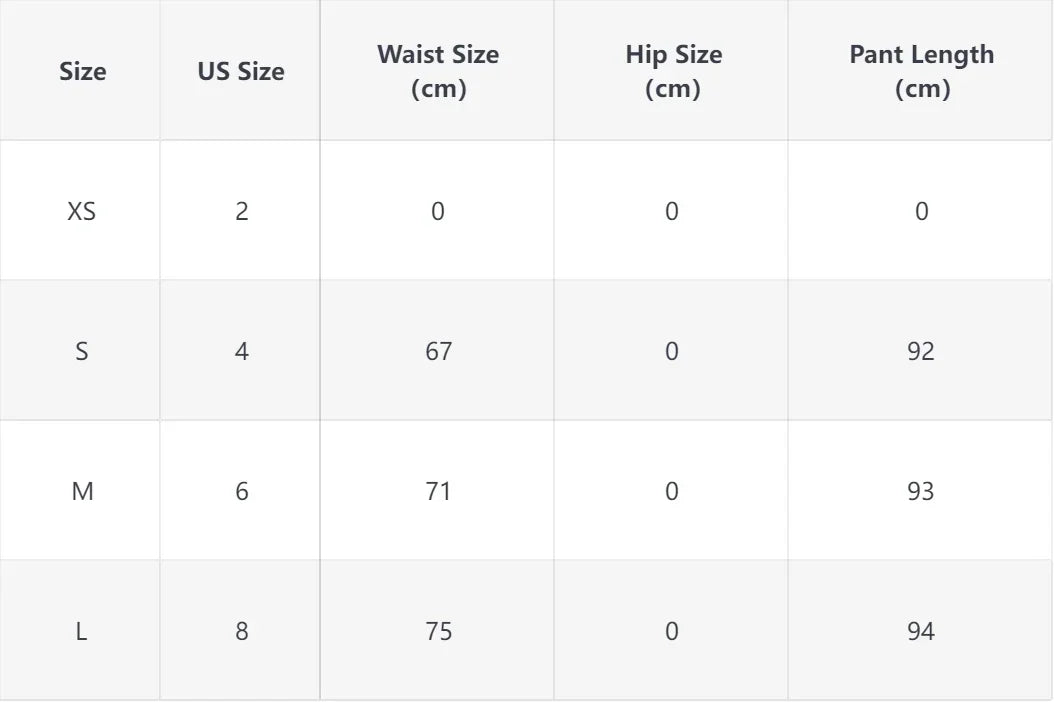
Task: Click pant length 94 cell
Action: [x=921, y=631]
